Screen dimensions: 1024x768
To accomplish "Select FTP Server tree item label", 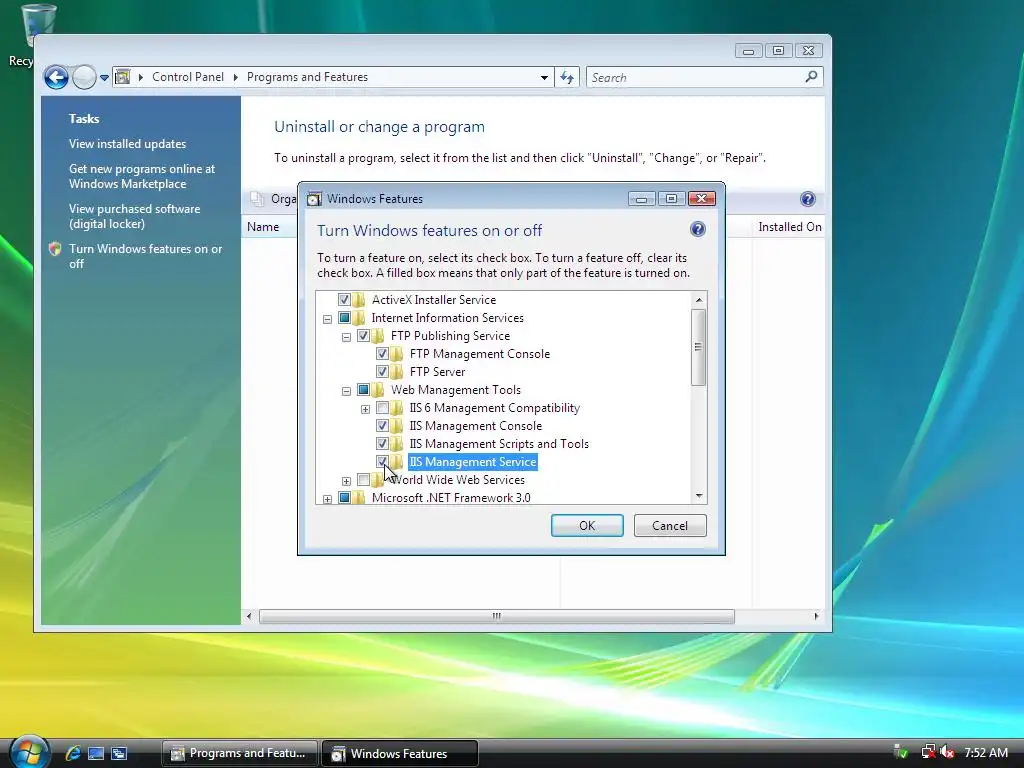I will (x=437, y=372).
